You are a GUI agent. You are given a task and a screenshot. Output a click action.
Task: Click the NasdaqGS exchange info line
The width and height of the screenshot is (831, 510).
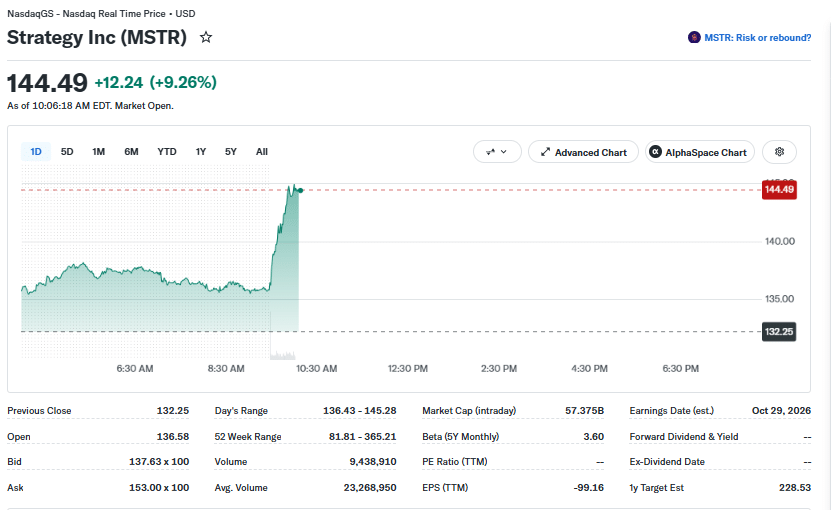tap(101, 14)
